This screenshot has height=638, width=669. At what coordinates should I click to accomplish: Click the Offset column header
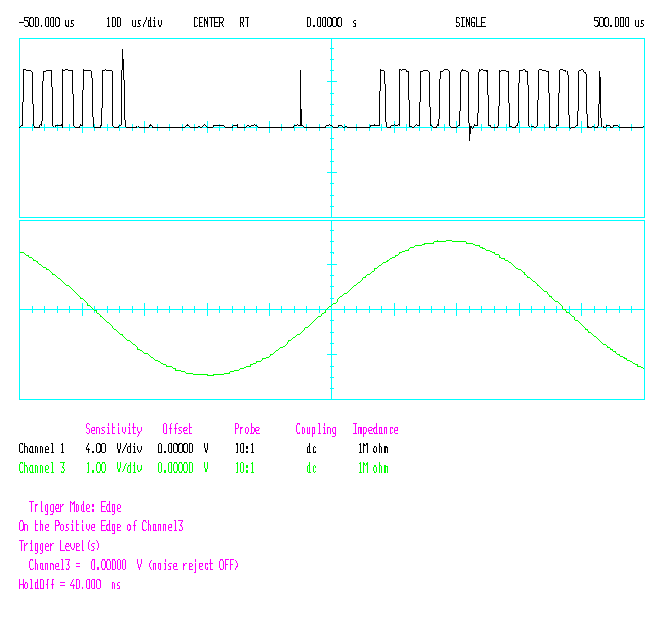(x=177, y=429)
